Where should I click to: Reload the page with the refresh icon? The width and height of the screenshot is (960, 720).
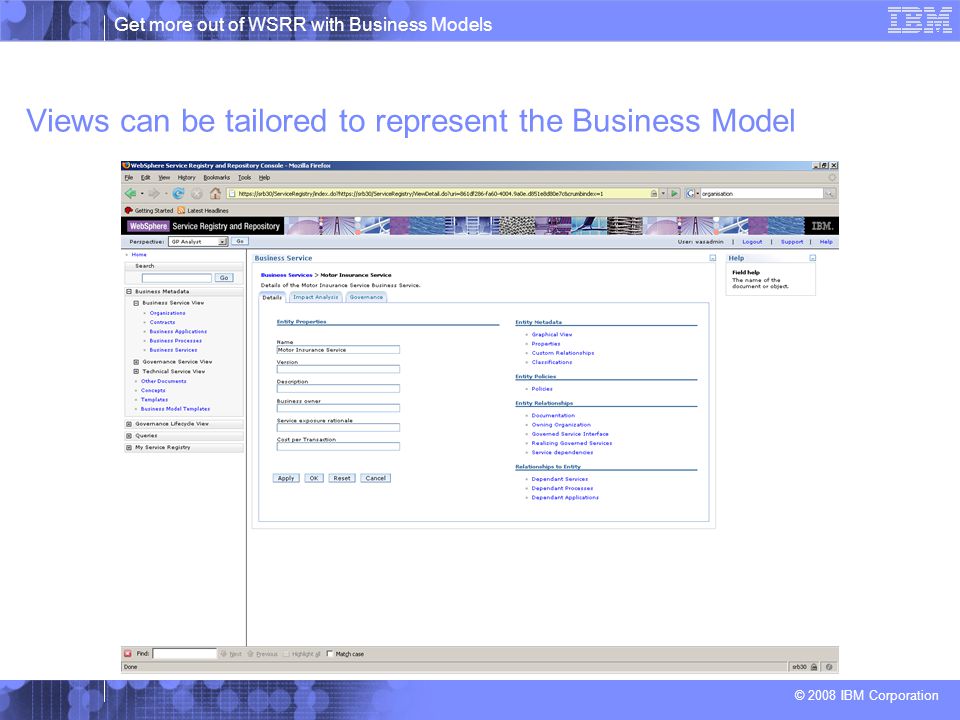pos(178,193)
